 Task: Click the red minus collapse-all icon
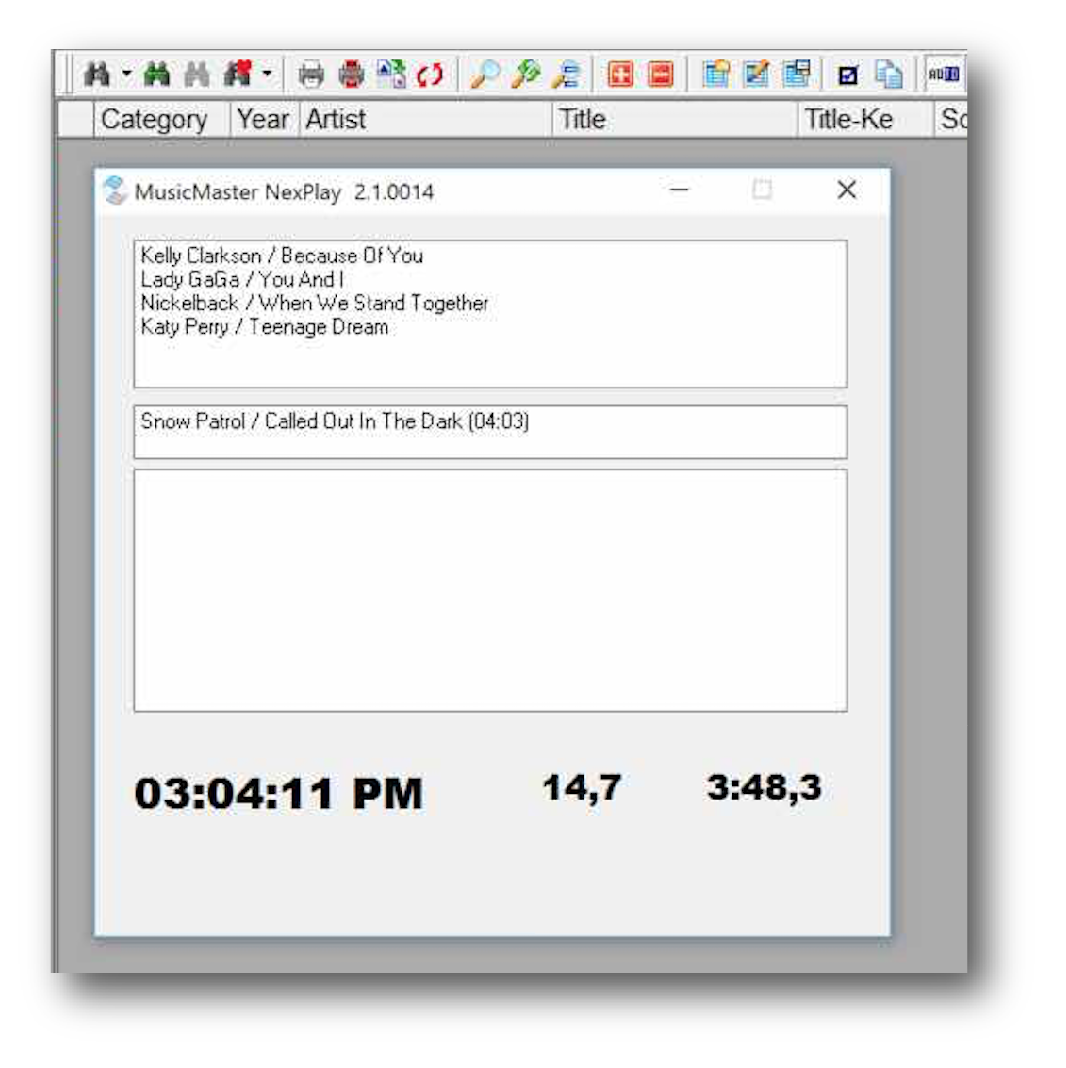pyautogui.click(x=660, y=74)
